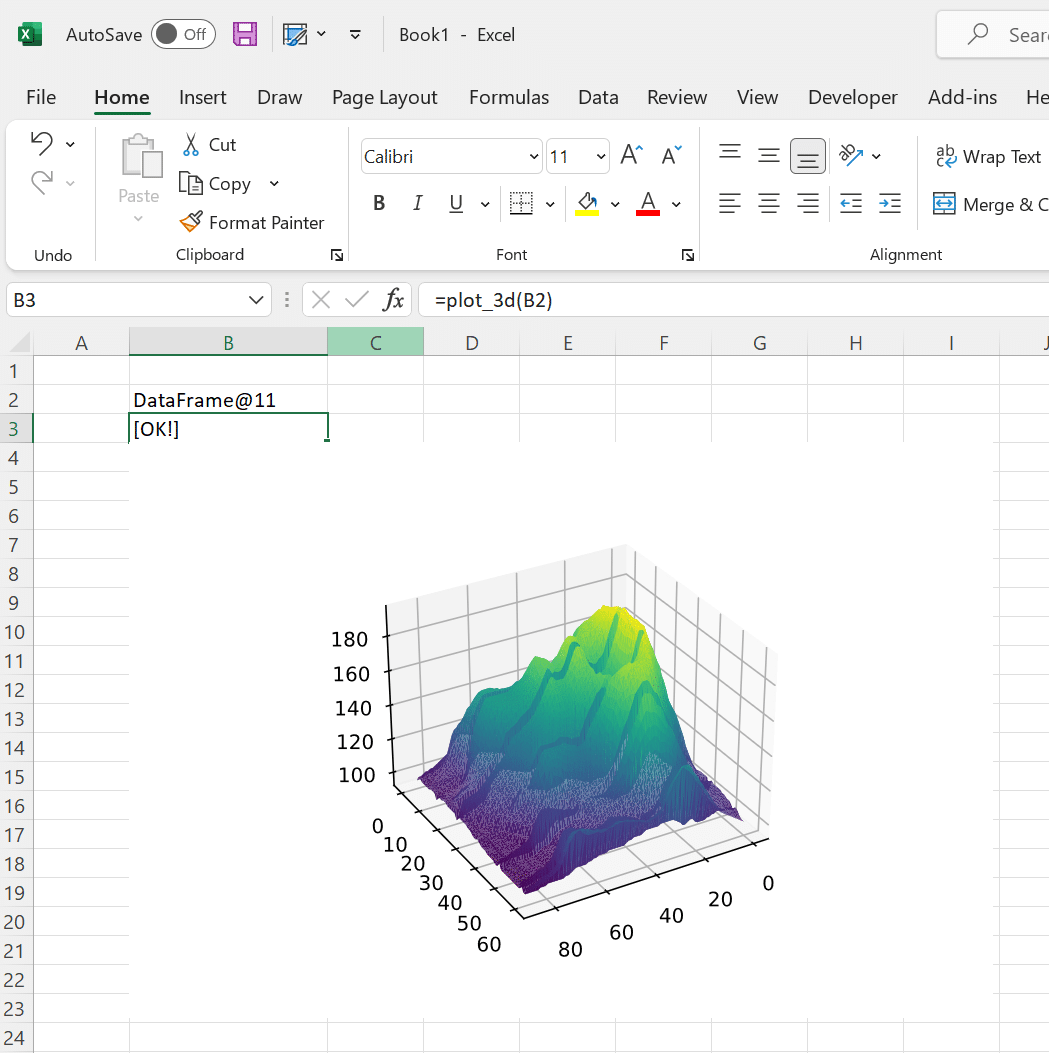1049x1053 pixels.
Task: Expand the Copy options dropdown arrow
Action: (274, 183)
